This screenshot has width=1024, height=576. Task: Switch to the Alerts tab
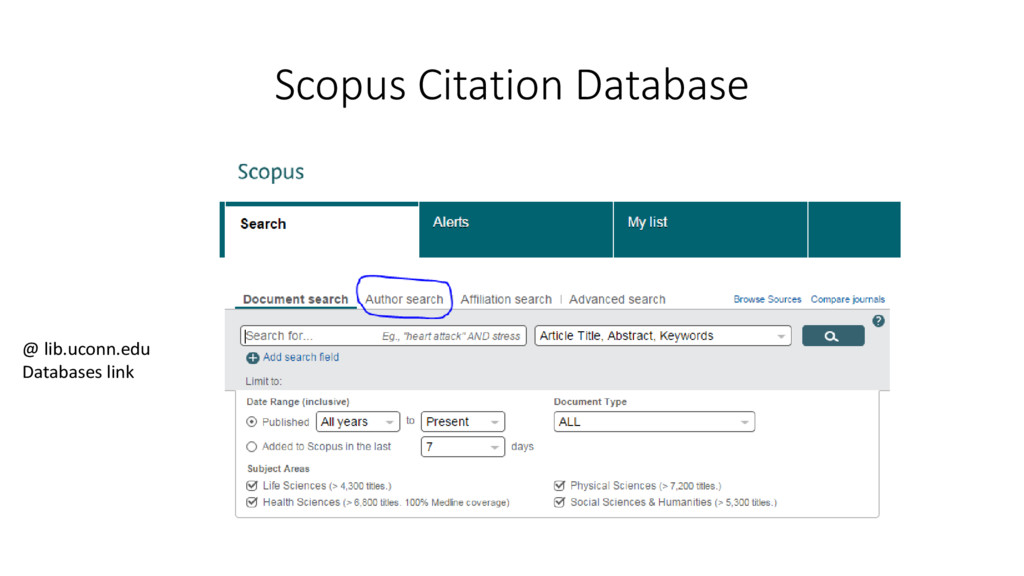516,230
